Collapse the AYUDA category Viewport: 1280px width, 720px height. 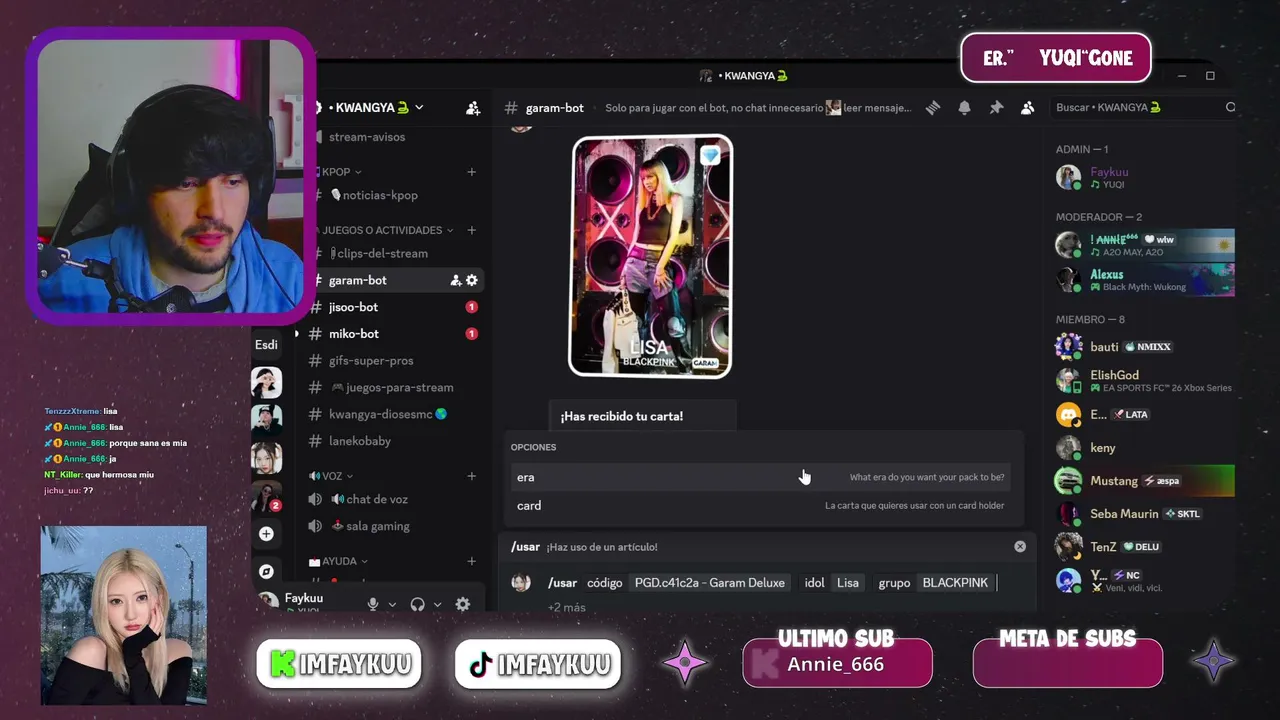339,561
